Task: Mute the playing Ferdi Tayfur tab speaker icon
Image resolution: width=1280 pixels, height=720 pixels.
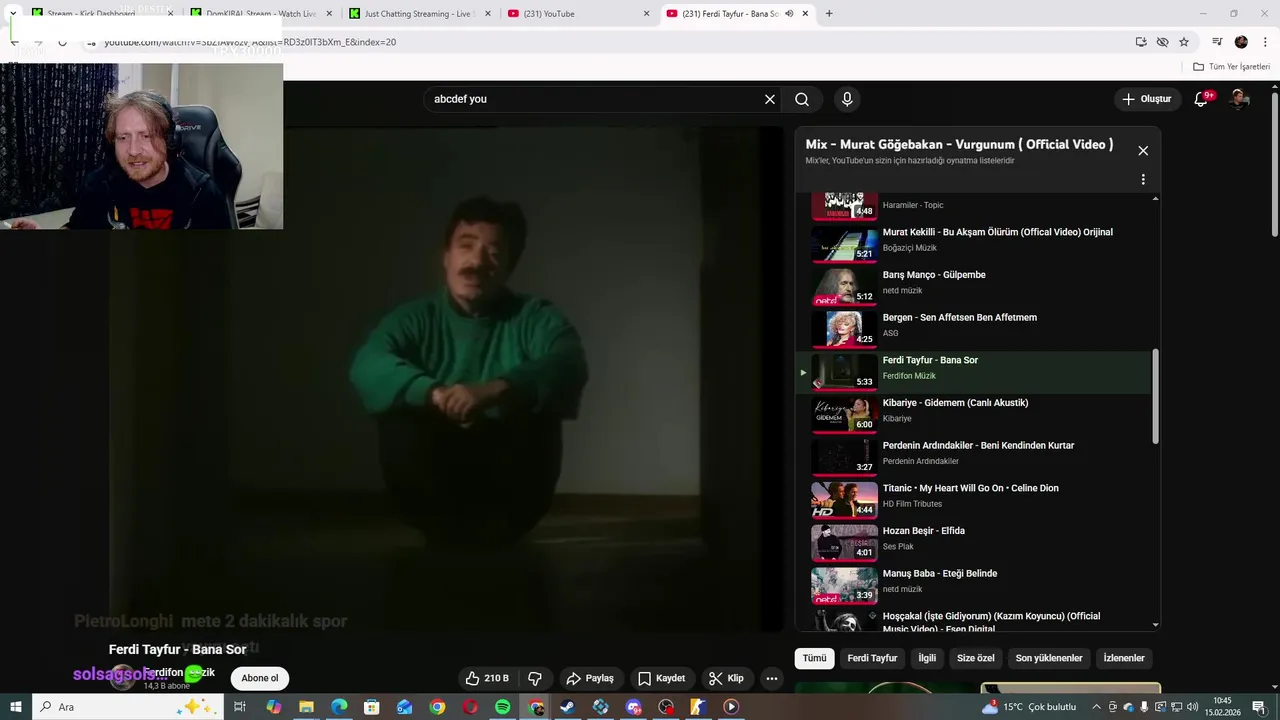Action: (789, 14)
